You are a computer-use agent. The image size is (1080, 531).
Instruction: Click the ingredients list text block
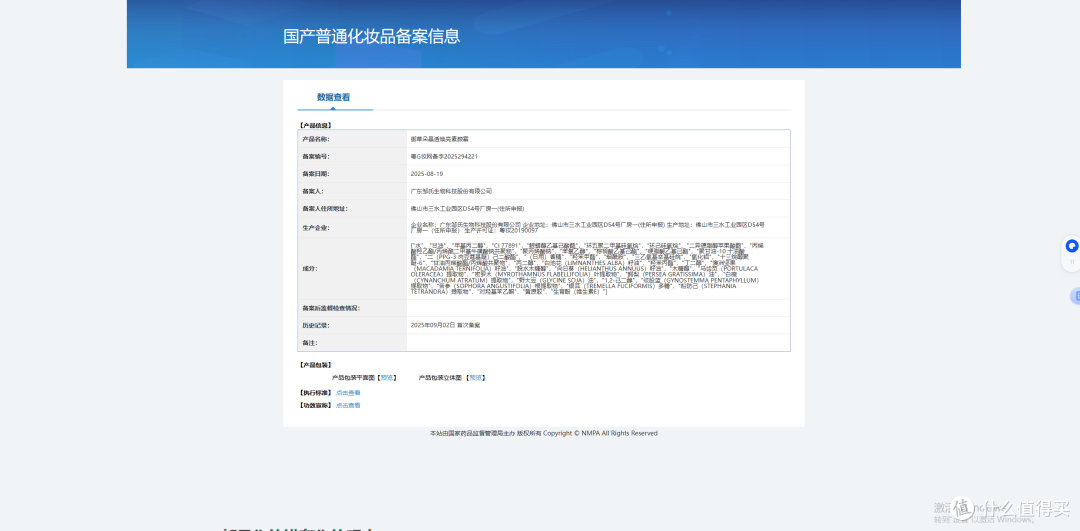click(x=588, y=268)
